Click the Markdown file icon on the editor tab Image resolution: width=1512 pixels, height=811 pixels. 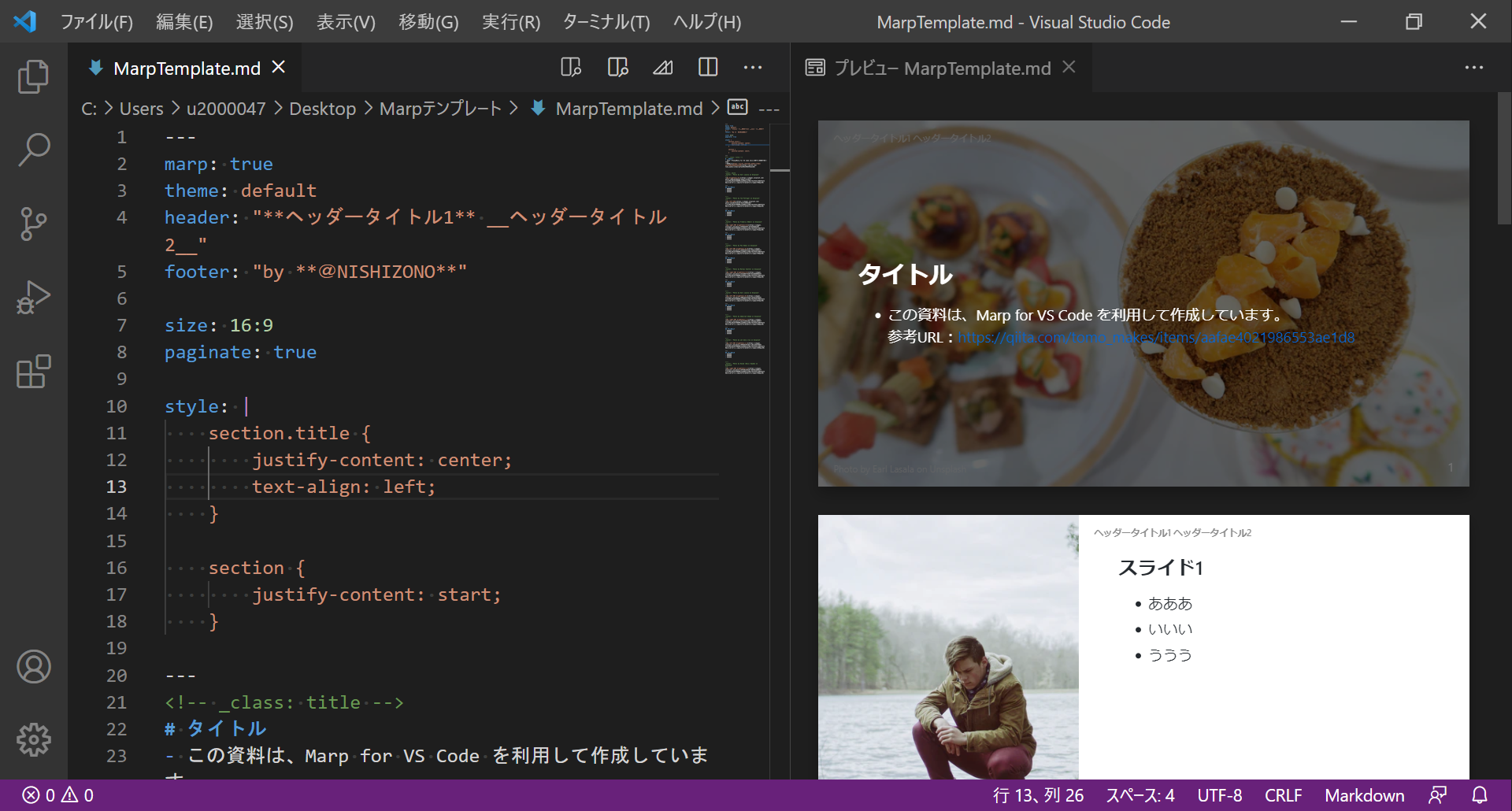[95, 68]
